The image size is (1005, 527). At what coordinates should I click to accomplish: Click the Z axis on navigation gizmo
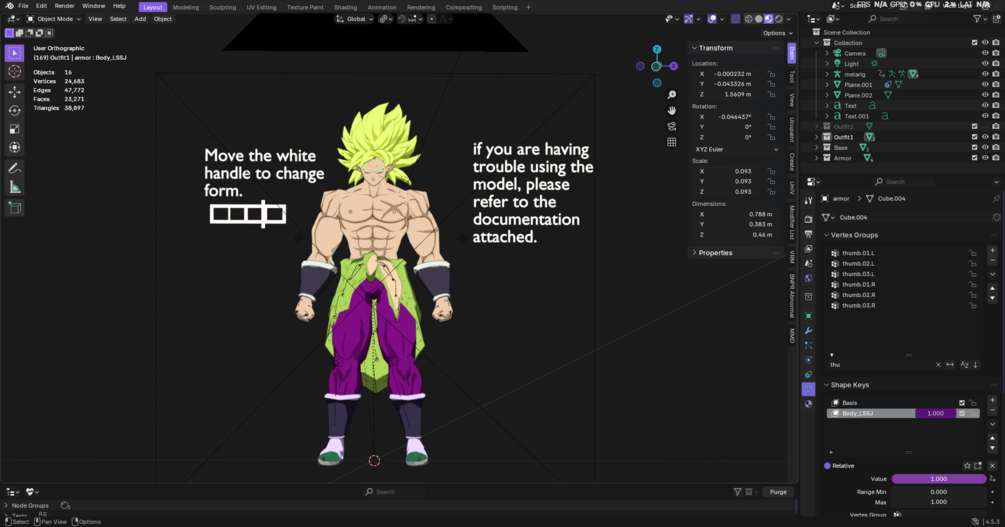click(656, 49)
